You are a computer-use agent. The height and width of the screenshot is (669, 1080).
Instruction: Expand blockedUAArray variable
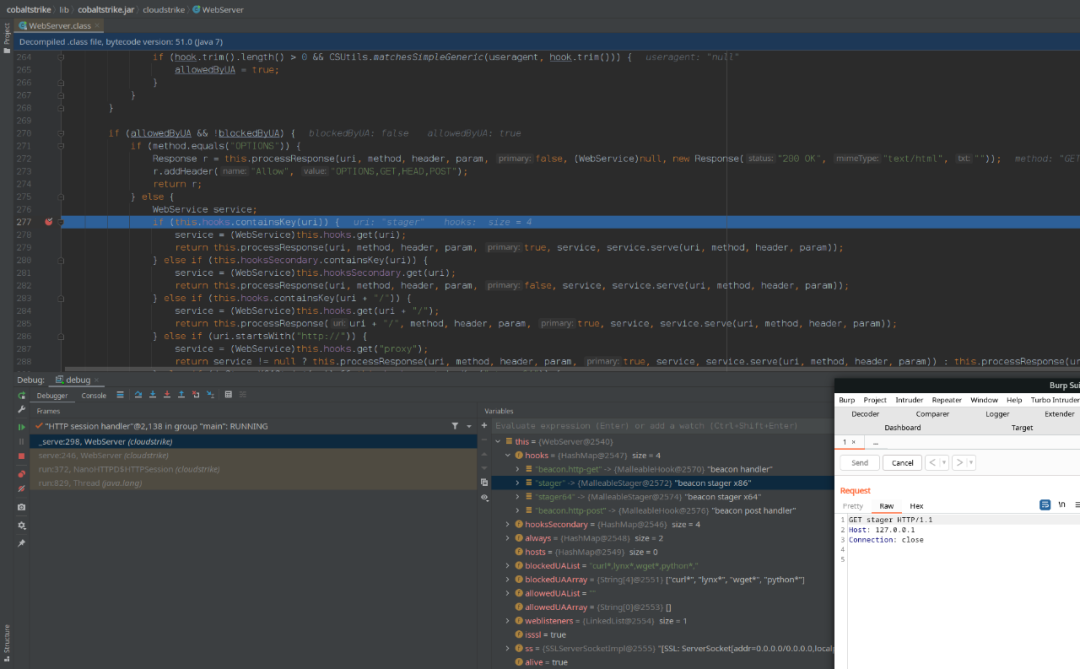pyautogui.click(x=508, y=579)
